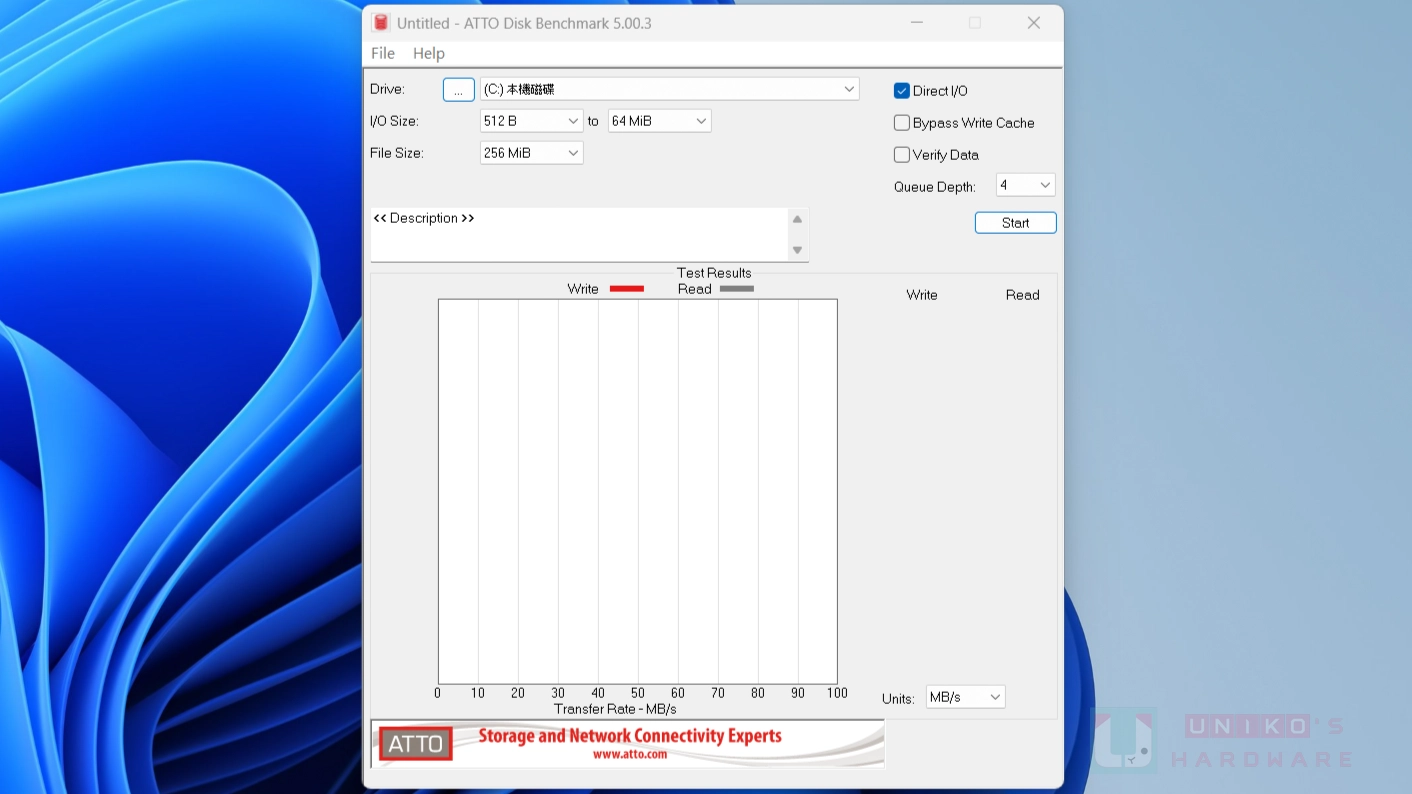The width and height of the screenshot is (1412, 794).
Task: Close the ATTO Disk Benchmark window
Action: (x=1034, y=22)
